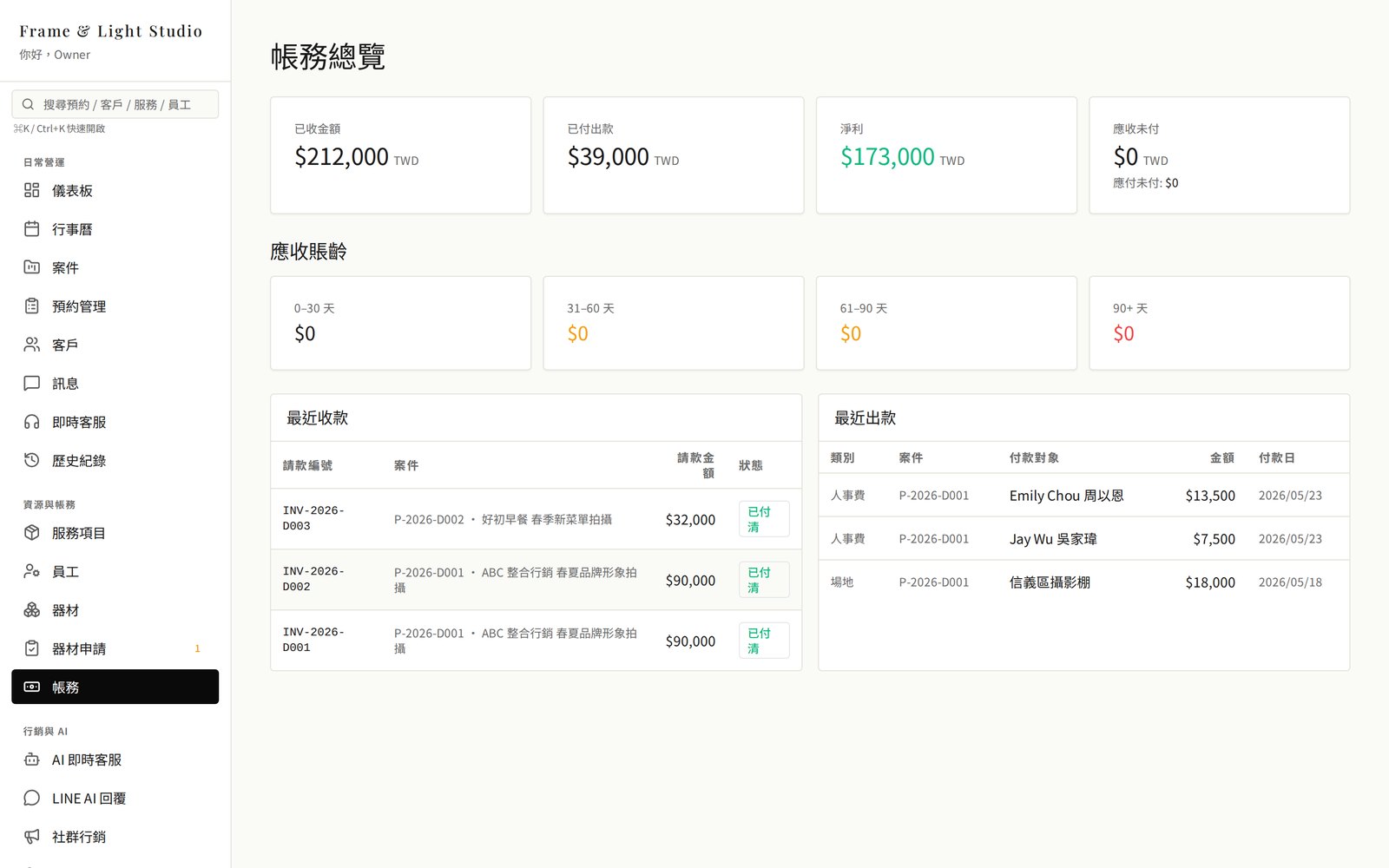Click invoice number INV-2026-D003
This screenshot has width=1389, height=868.
click(313, 518)
